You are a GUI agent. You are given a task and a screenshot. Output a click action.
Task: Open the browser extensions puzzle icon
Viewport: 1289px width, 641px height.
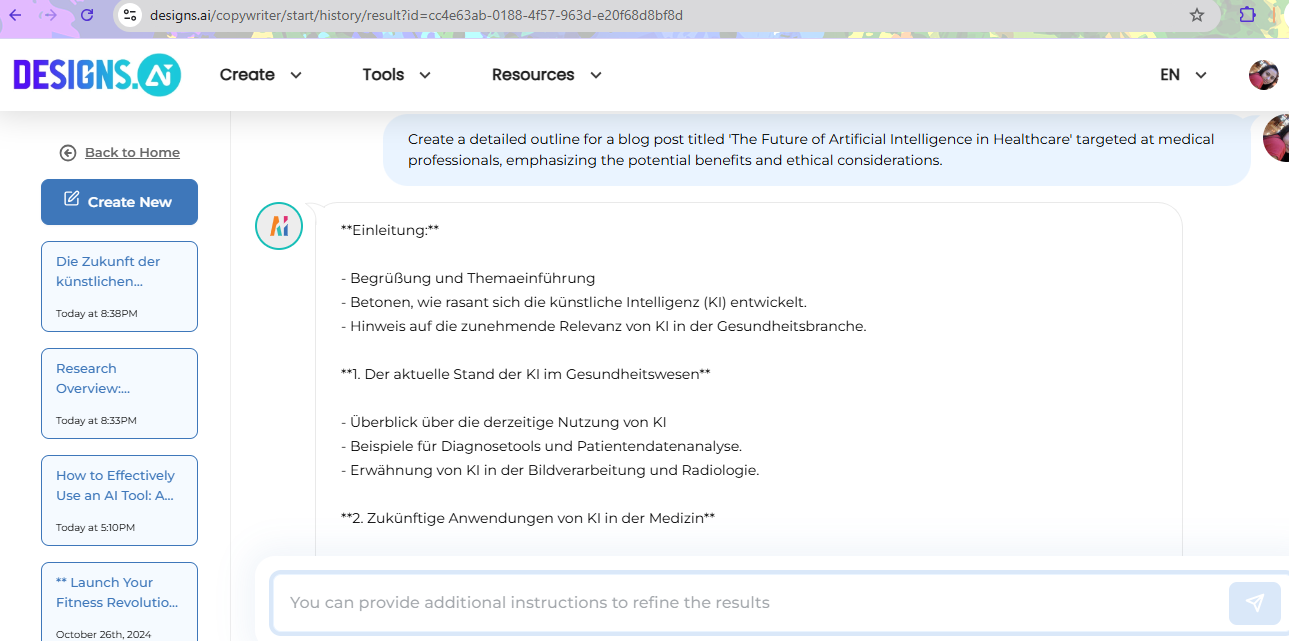(x=1246, y=16)
